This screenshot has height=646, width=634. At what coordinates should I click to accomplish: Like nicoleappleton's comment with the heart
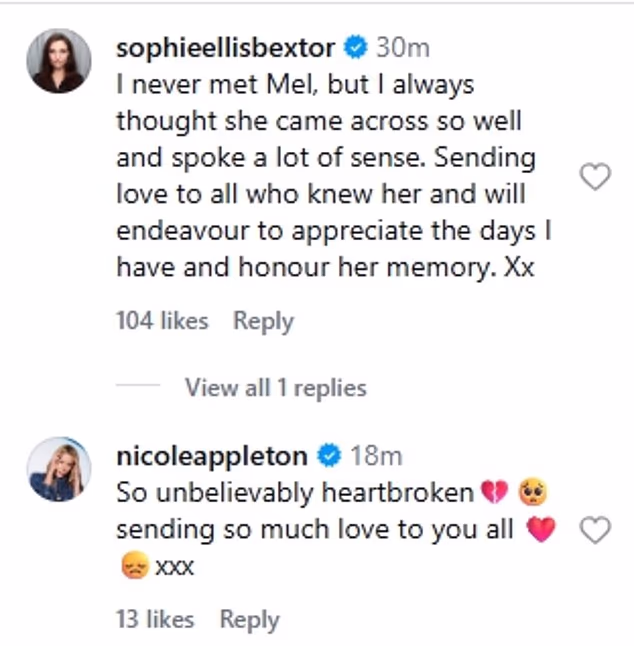595,531
